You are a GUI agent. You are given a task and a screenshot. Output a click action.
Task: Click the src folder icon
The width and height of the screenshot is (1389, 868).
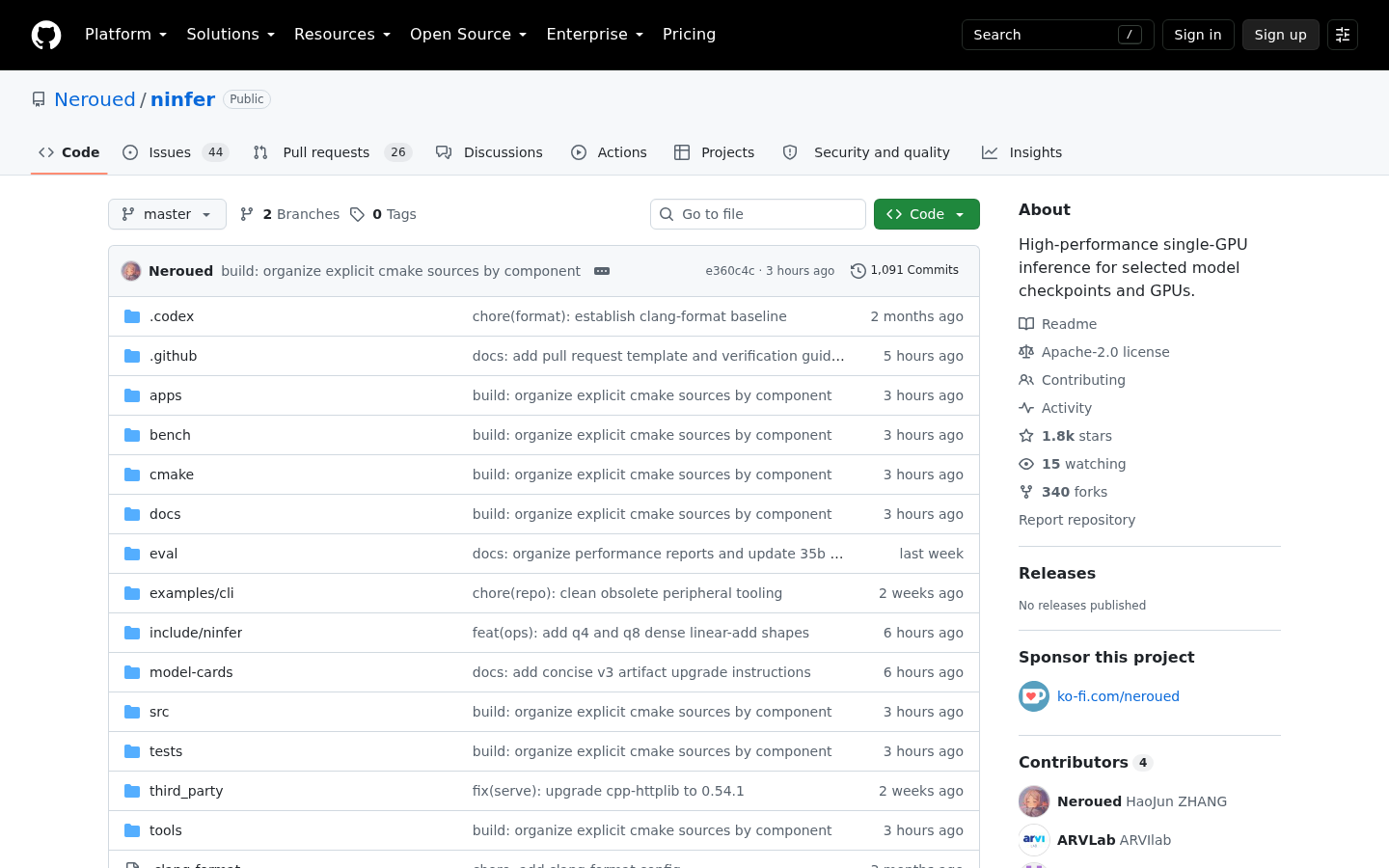[132, 712]
